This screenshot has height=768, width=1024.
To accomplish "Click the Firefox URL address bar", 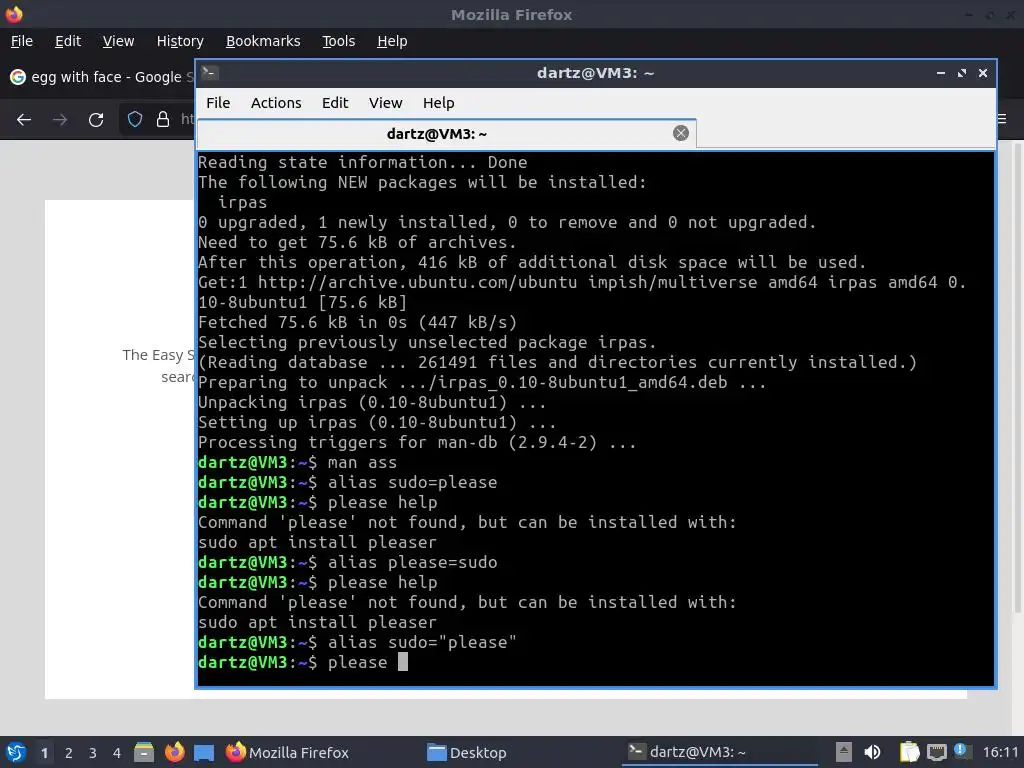I will [x=186, y=120].
